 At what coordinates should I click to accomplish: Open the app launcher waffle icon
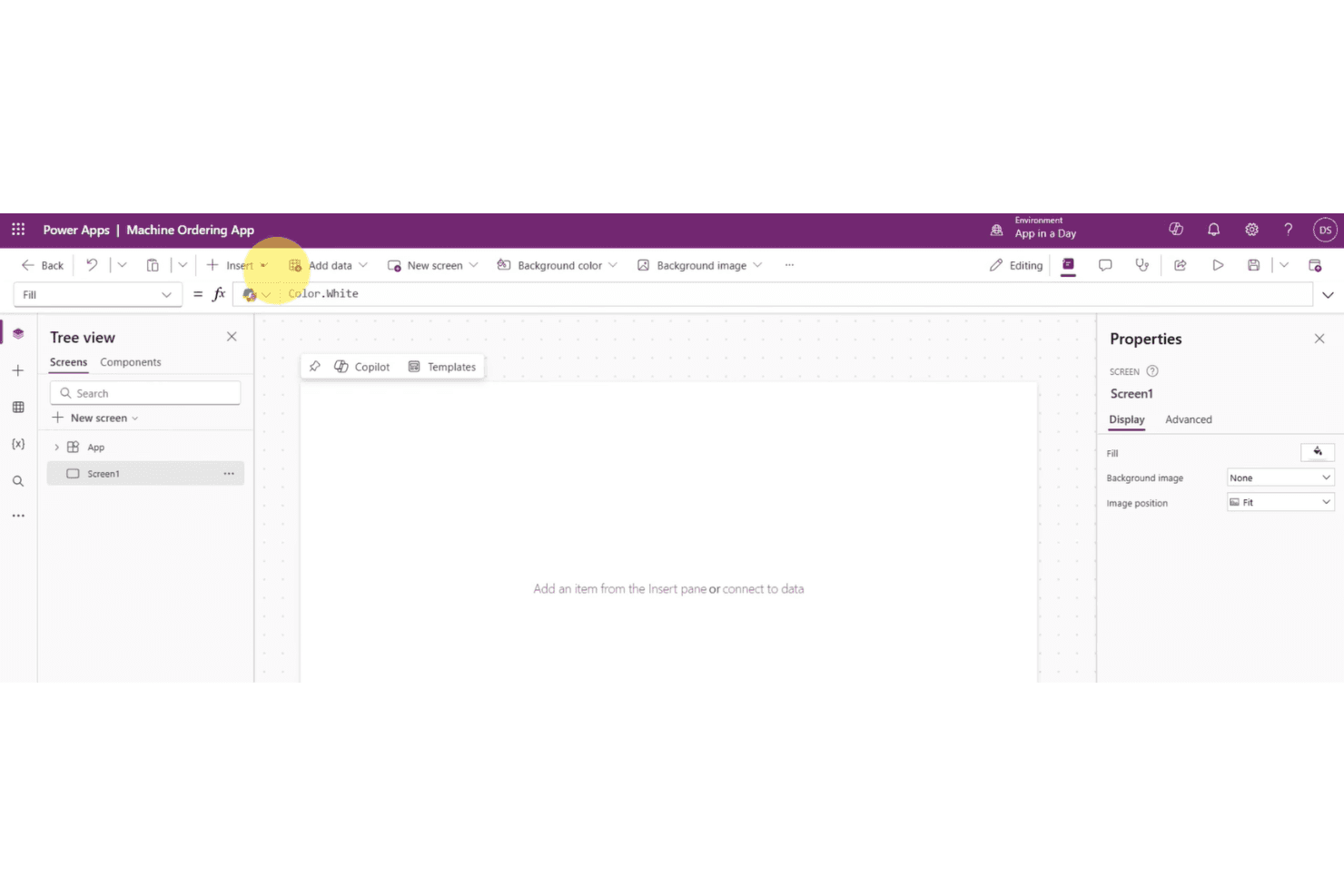click(x=18, y=230)
